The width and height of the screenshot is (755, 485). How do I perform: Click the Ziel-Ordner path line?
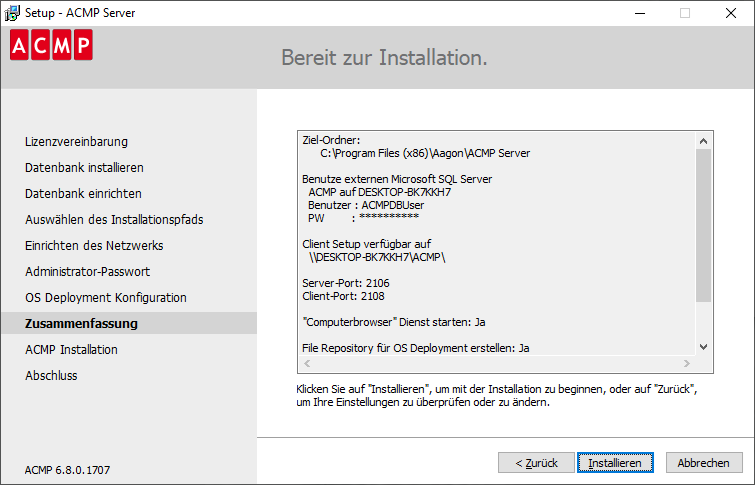click(425, 153)
